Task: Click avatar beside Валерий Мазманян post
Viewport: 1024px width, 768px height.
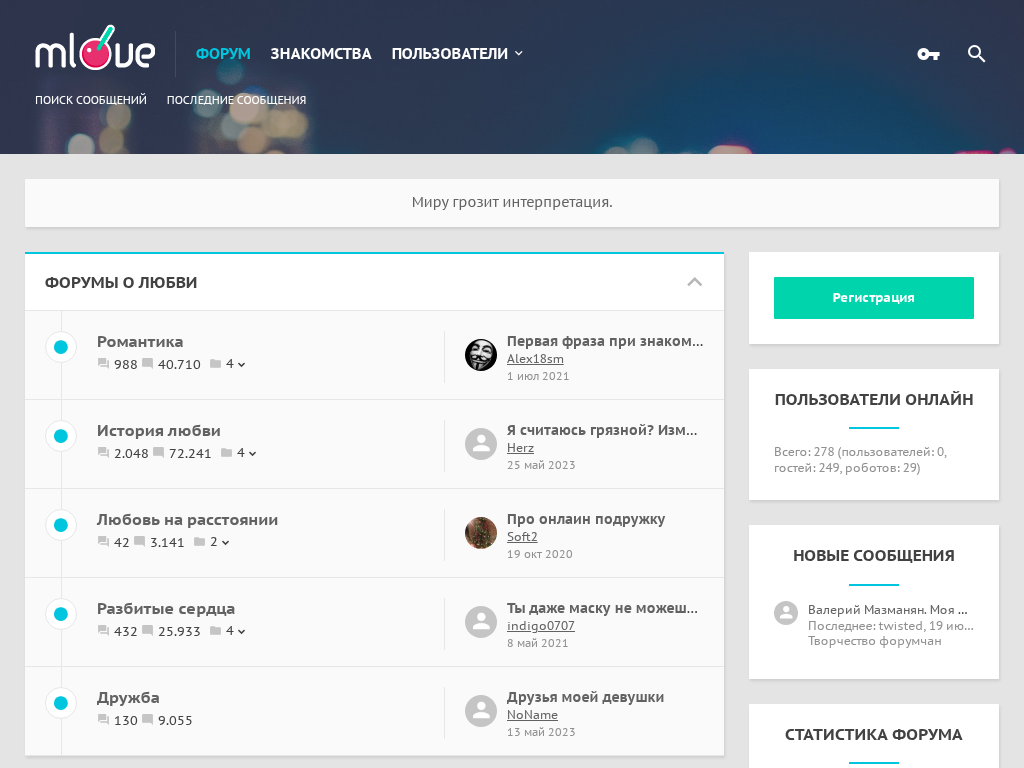Action: 786,613
